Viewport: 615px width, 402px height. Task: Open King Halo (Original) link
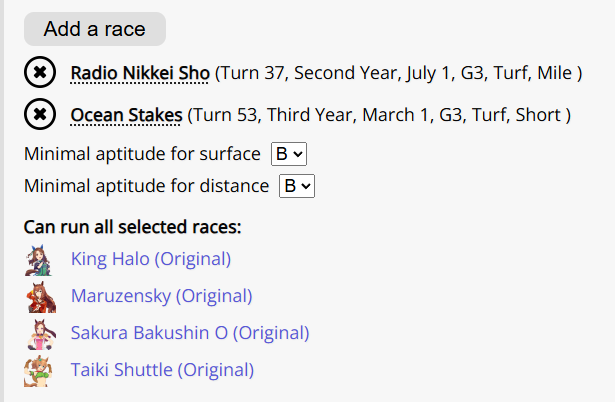tap(151, 259)
